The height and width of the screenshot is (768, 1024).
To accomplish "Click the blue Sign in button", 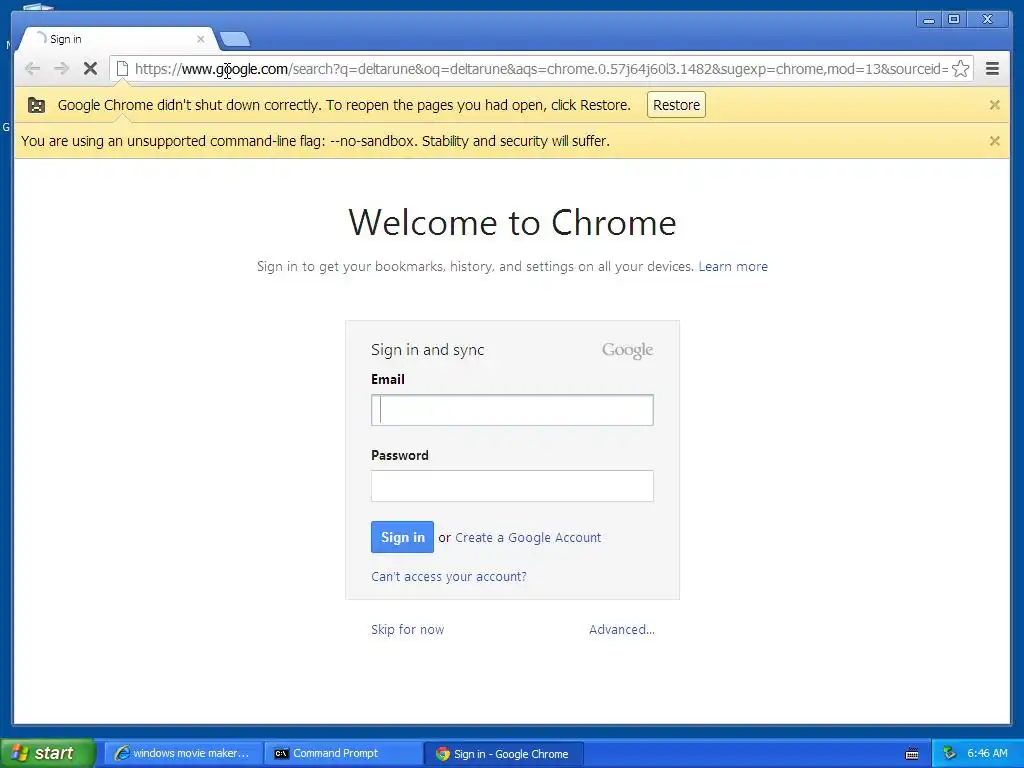I will pyautogui.click(x=402, y=537).
